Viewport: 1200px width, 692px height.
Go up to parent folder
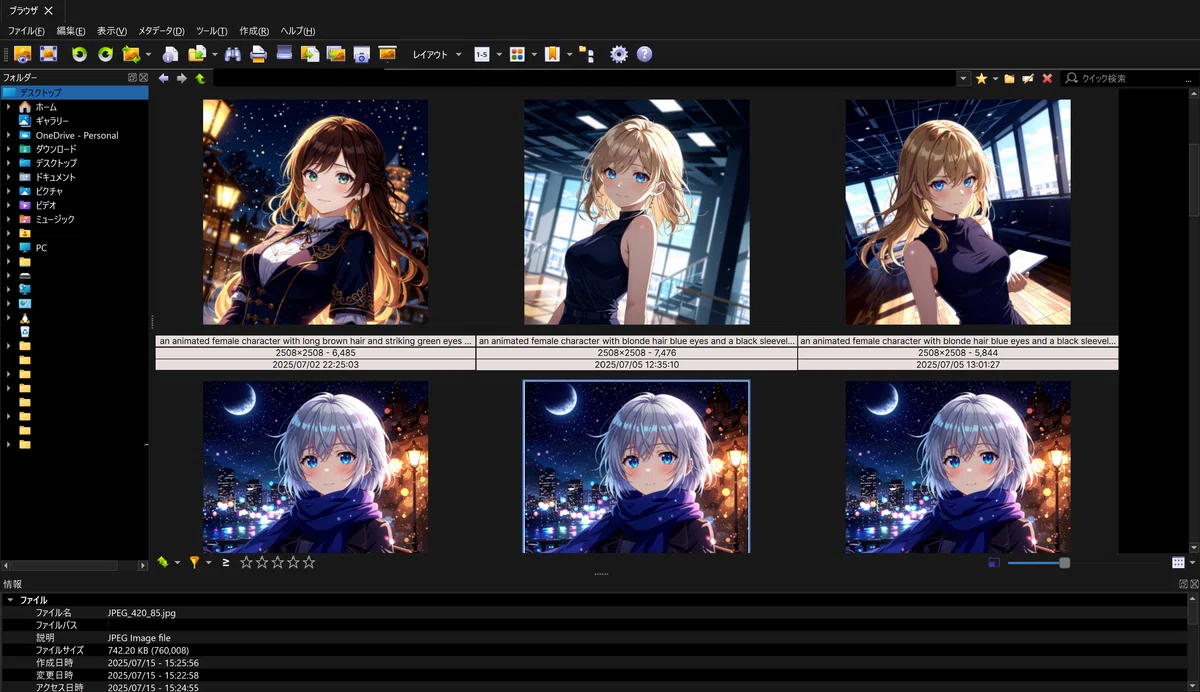click(200, 78)
